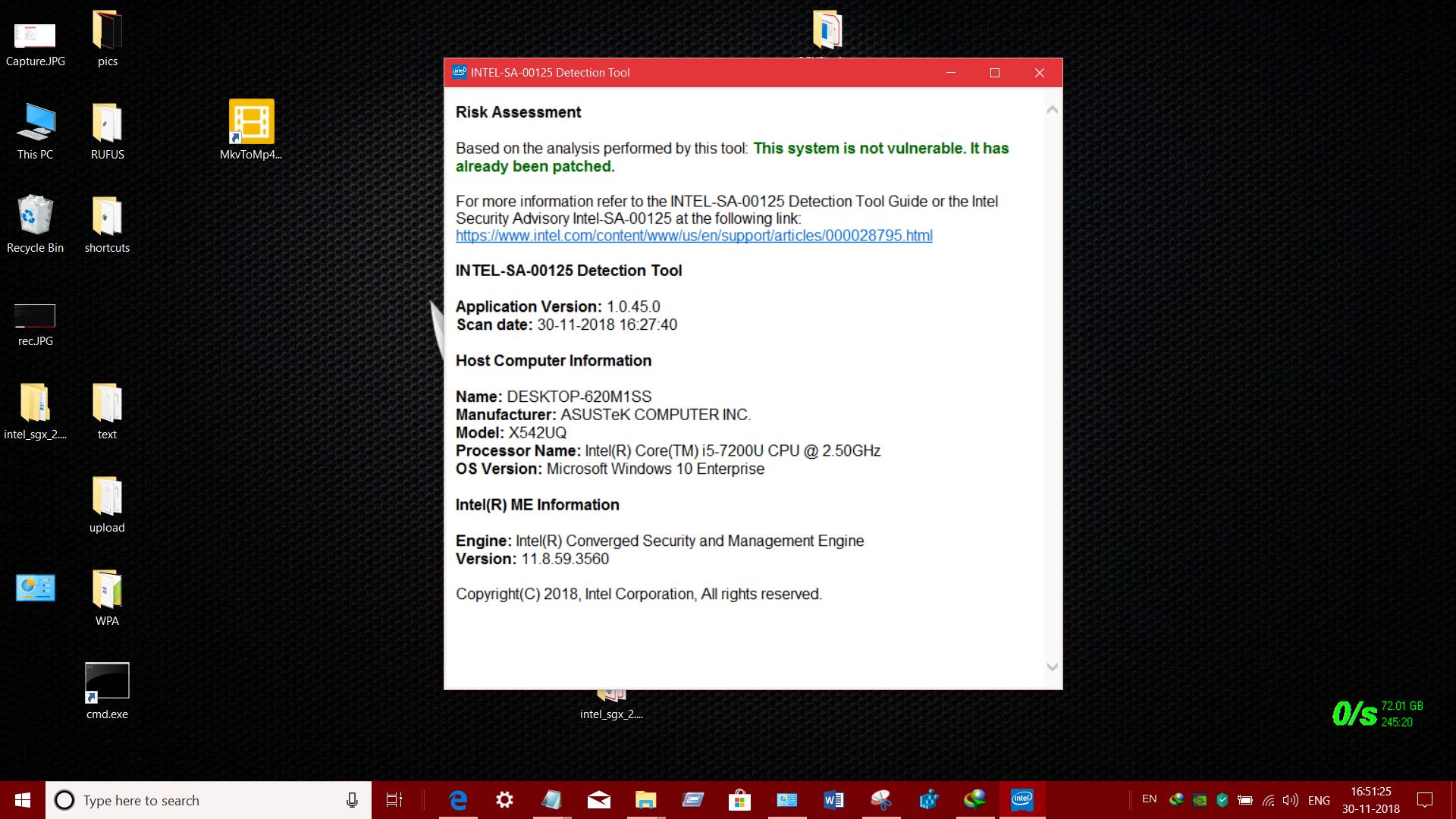Image resolution: width=1456 pixels, height=819 pixels.
Task: Open the Start menu
Action: pyautogui.click(x=22, y=800)
